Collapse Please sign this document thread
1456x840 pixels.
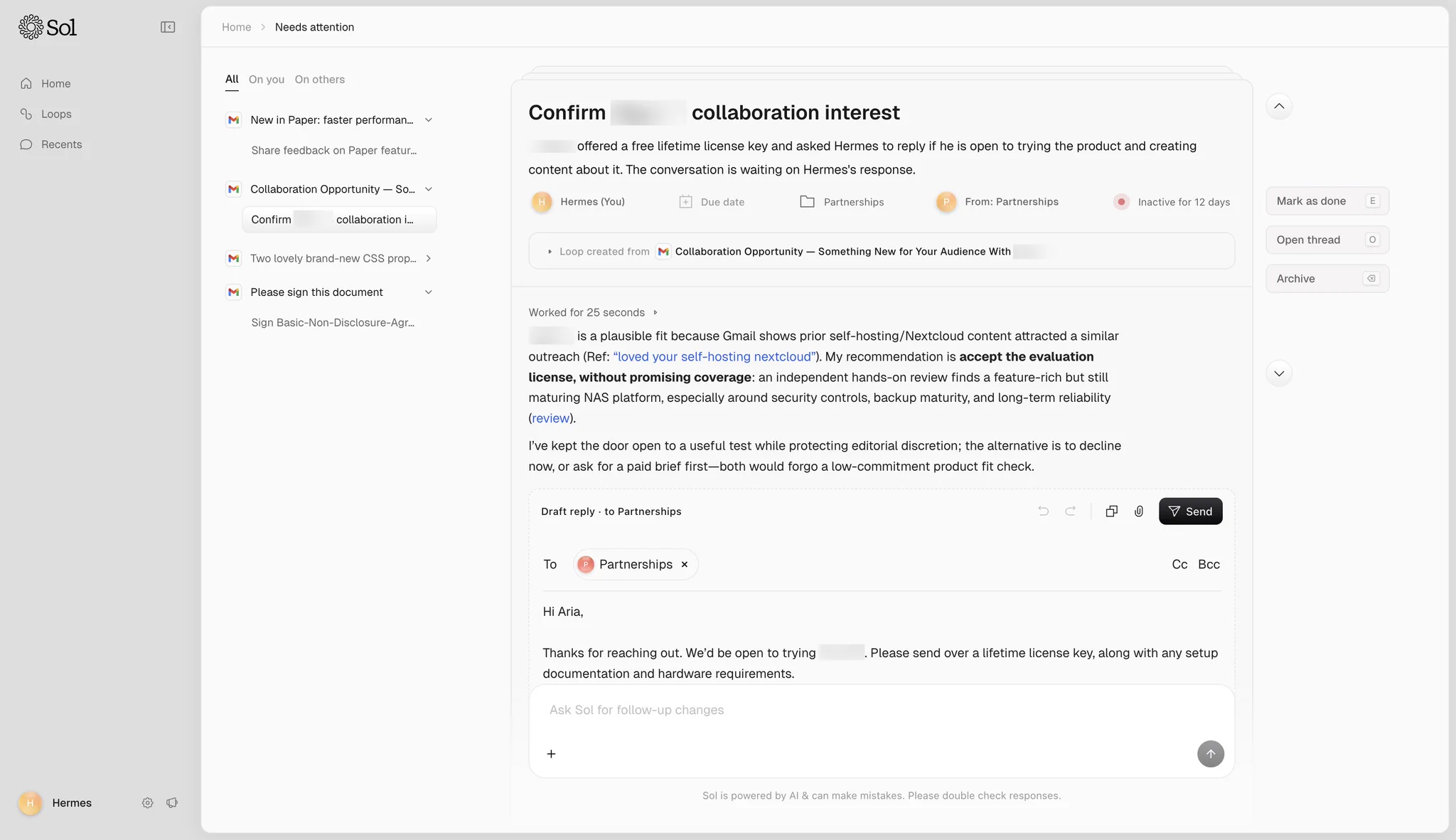[429, 292]
